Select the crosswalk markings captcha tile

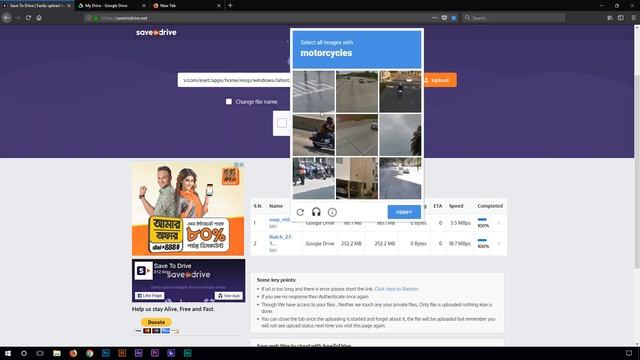[x=313, y=91]
